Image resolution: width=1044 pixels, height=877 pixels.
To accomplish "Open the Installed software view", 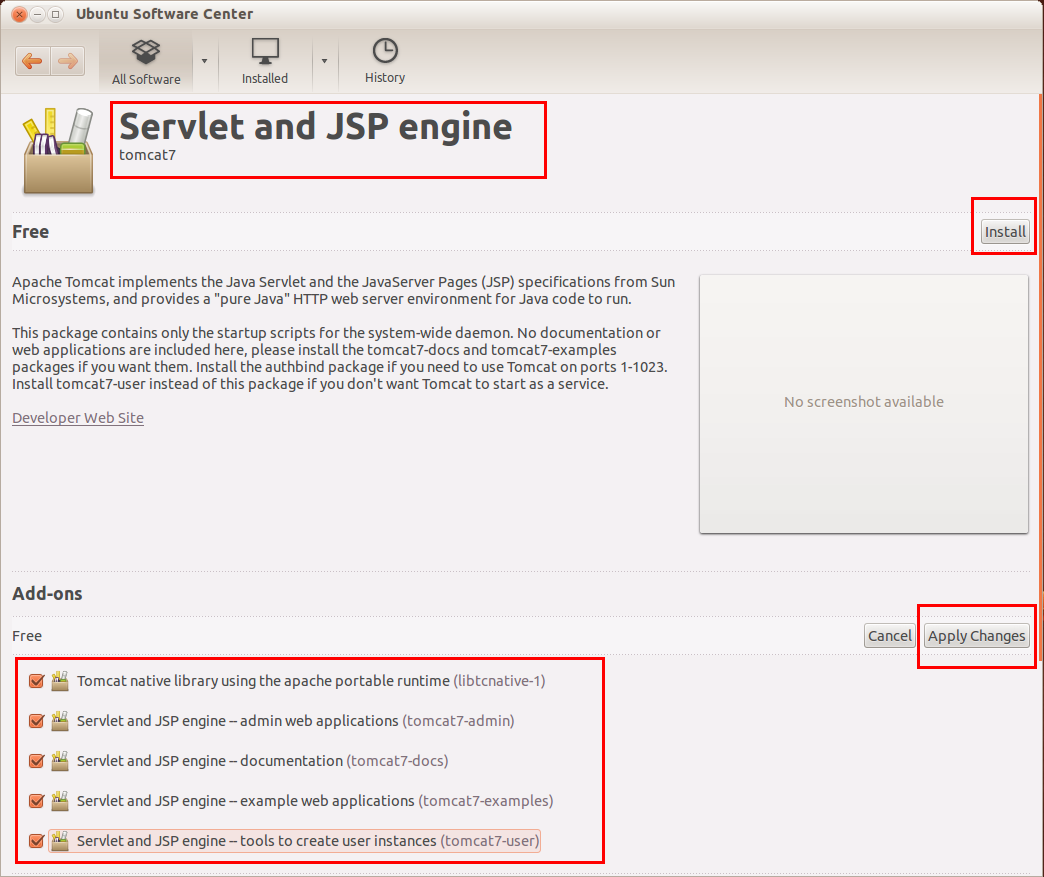I will 264,62.
